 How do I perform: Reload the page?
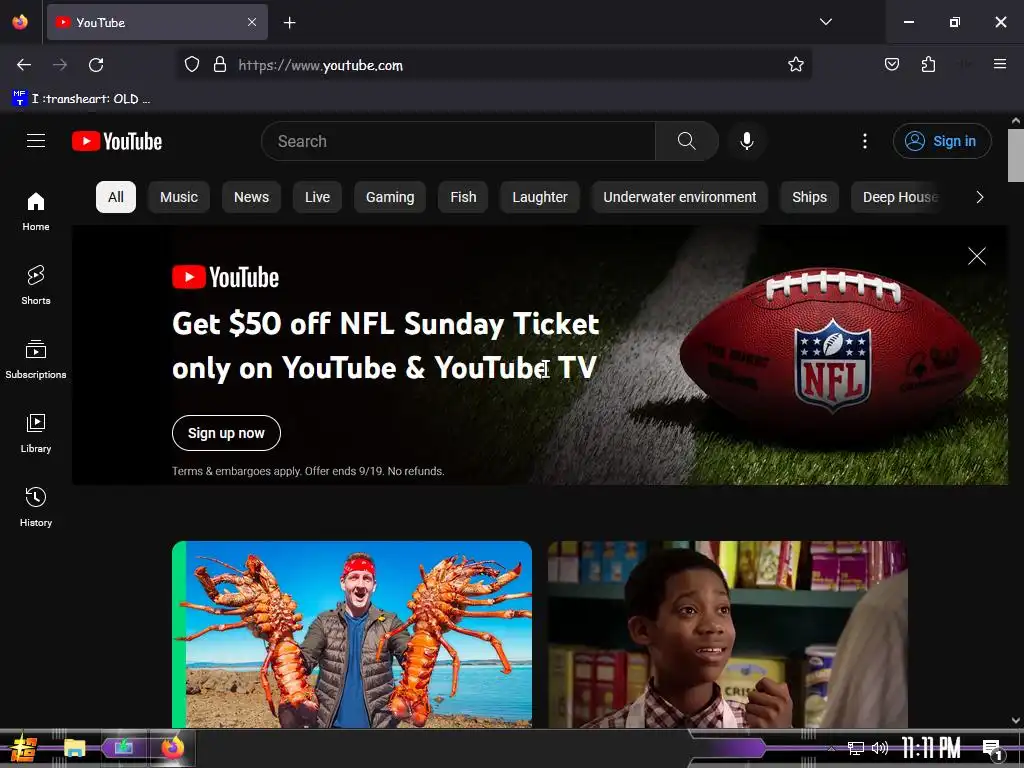pos(96,65)
